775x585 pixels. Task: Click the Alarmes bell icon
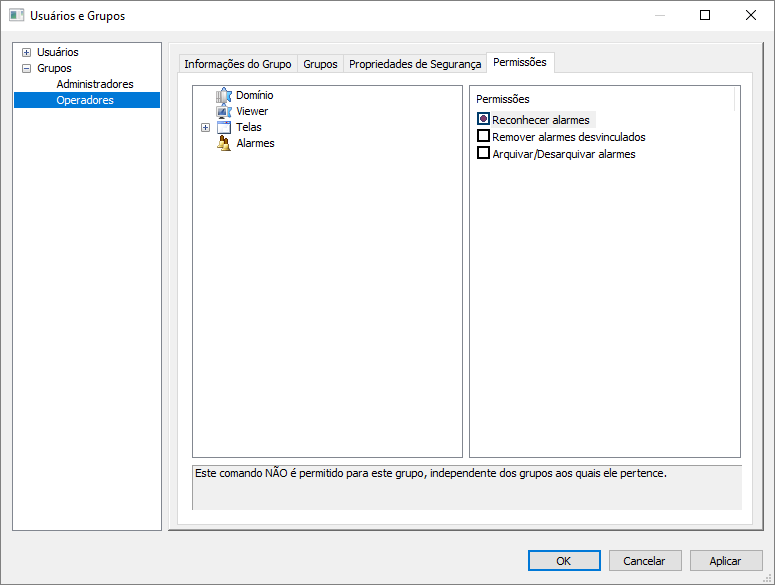pyautogui.click(x=224, y=144)
